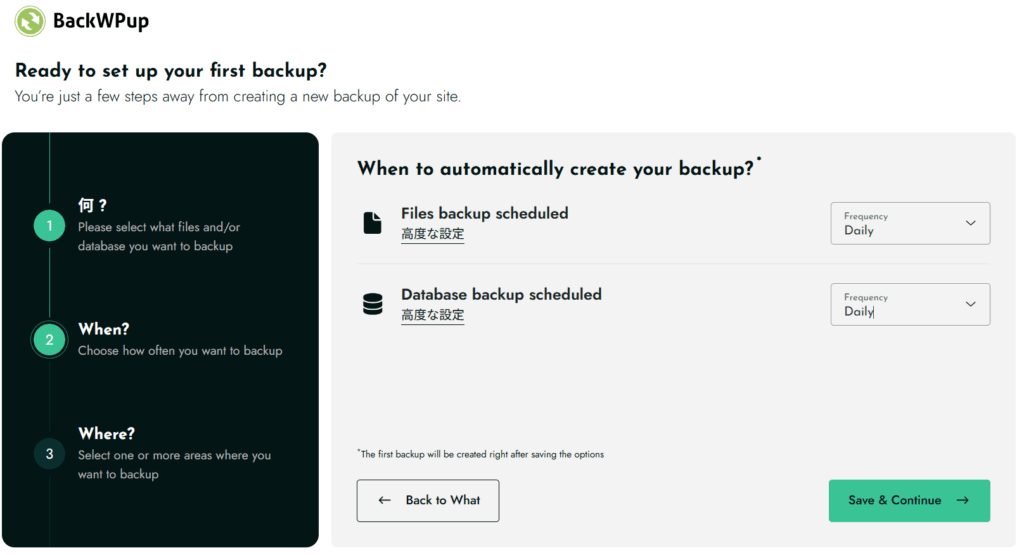
Task: Click the Files backup document icon
Action: 372,224
